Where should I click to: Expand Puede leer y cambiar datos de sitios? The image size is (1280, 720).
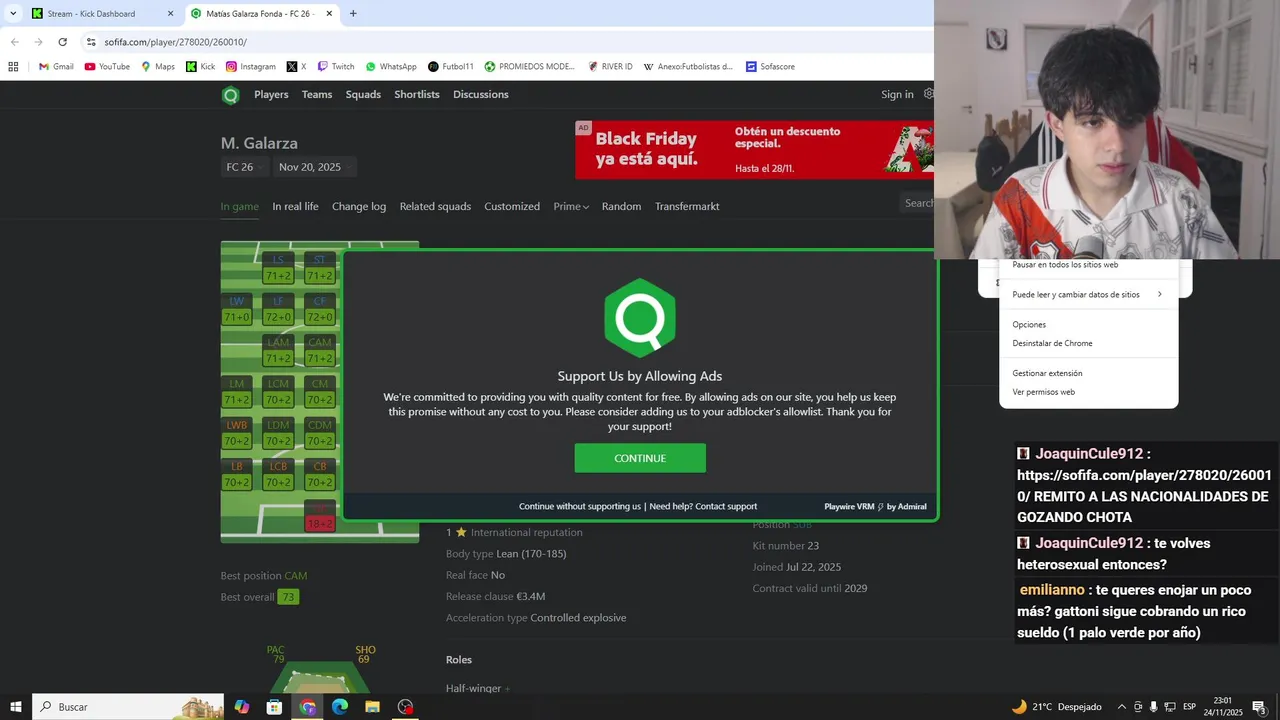click(x=1088, y=295)
